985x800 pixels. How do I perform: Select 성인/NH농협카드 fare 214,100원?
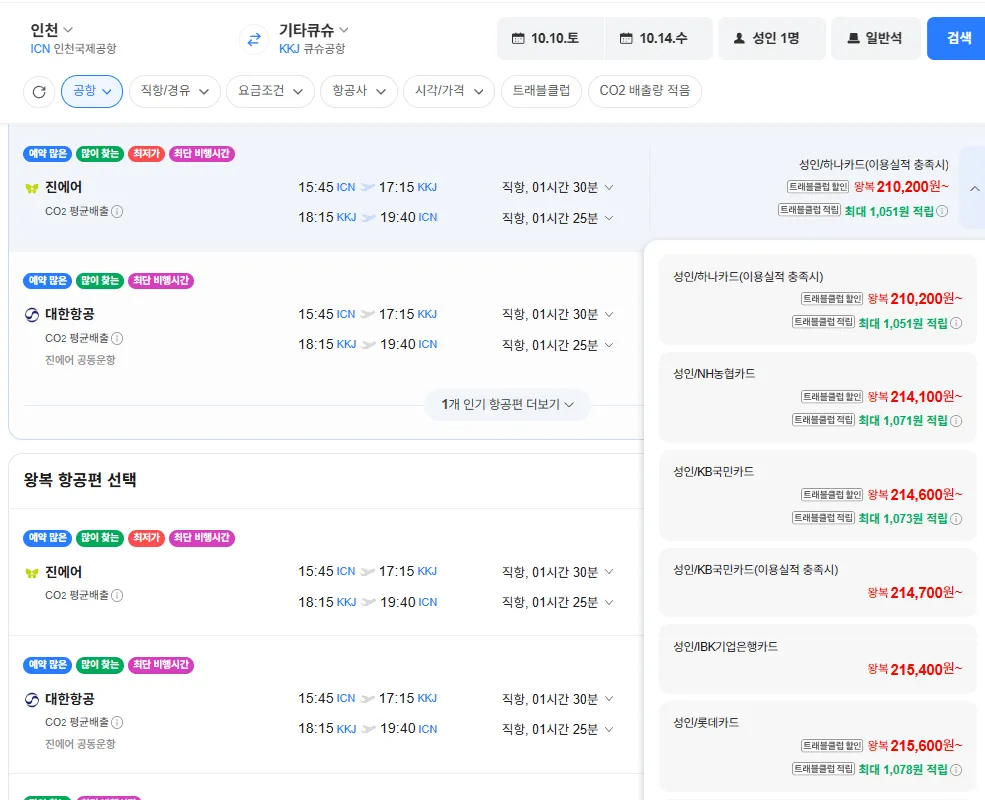(817, 397)
